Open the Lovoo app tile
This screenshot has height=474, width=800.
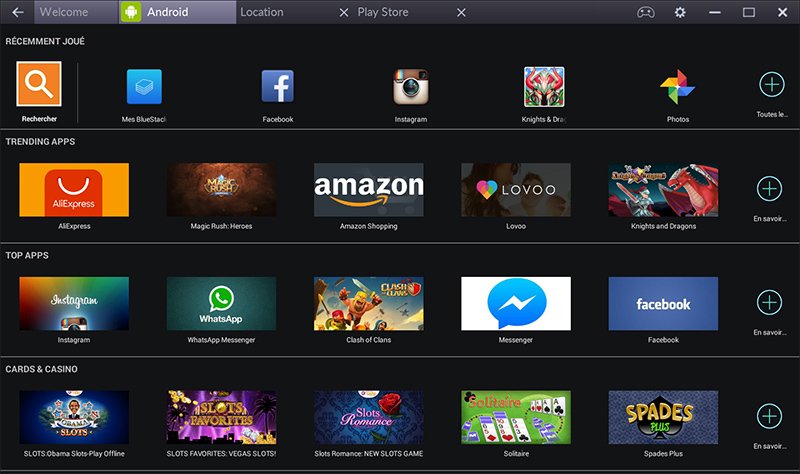pos(516,190)
